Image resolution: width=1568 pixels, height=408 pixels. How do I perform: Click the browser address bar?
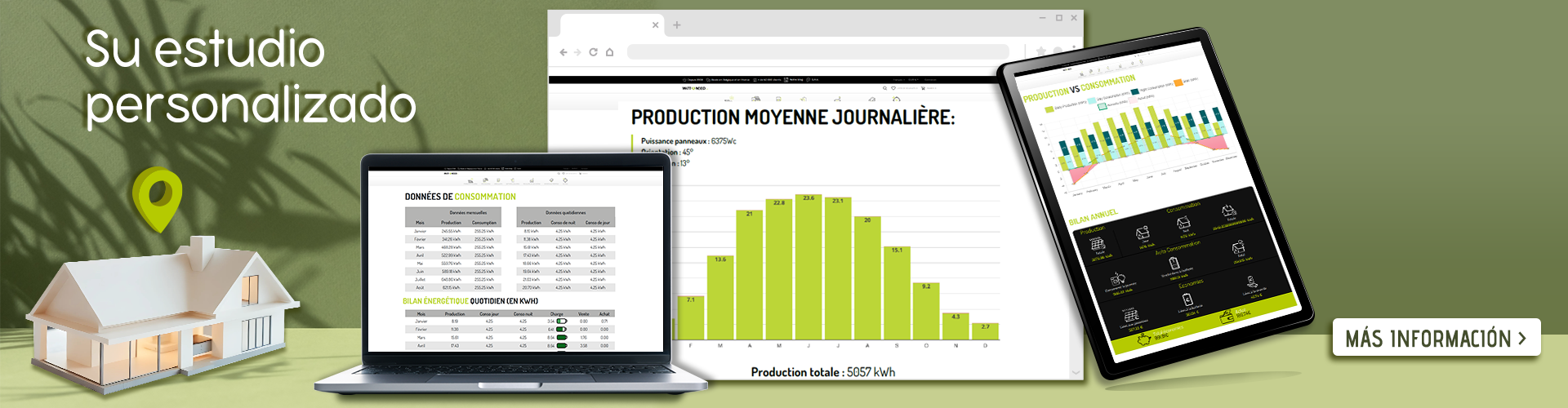817,52
